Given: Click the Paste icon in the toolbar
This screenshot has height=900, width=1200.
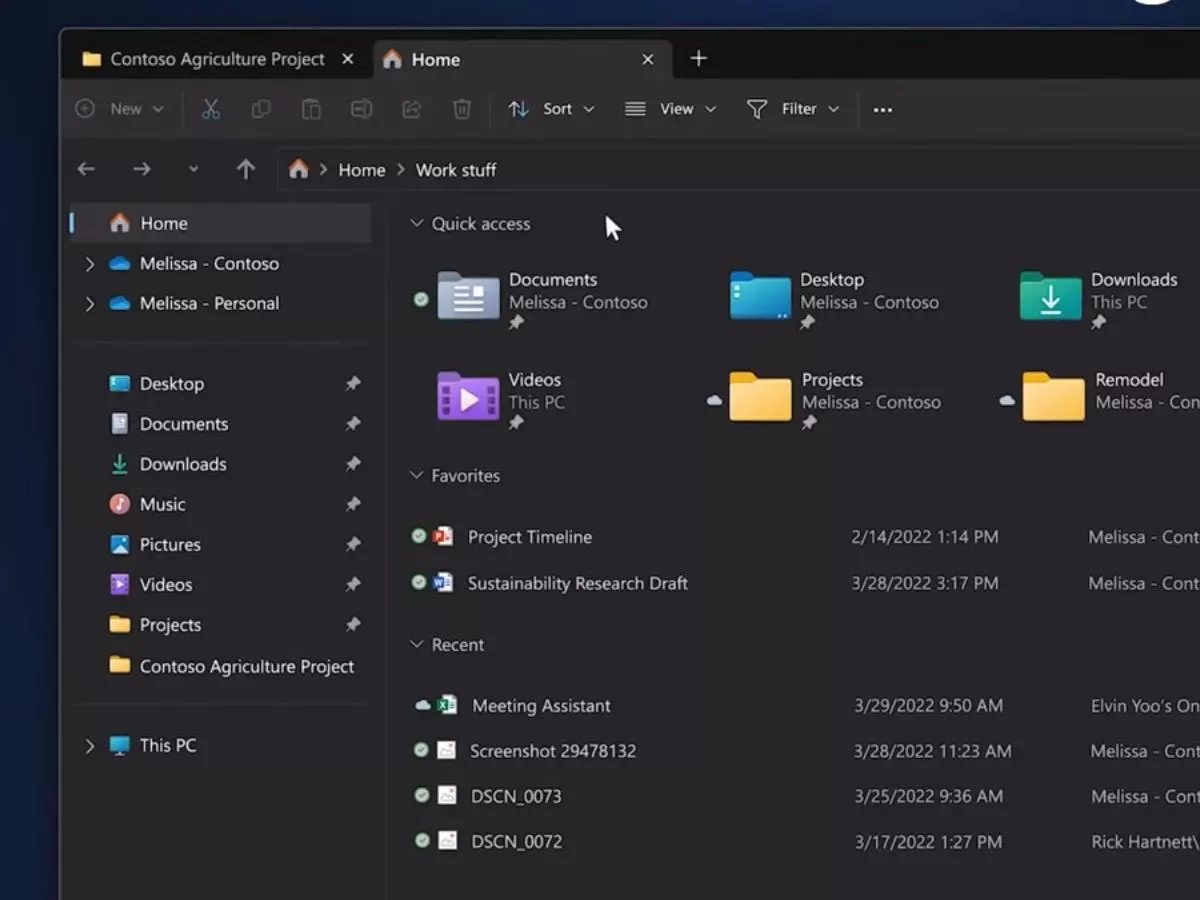Looking at the screenshot, I should pyautogui.click(x=311, y=108).
